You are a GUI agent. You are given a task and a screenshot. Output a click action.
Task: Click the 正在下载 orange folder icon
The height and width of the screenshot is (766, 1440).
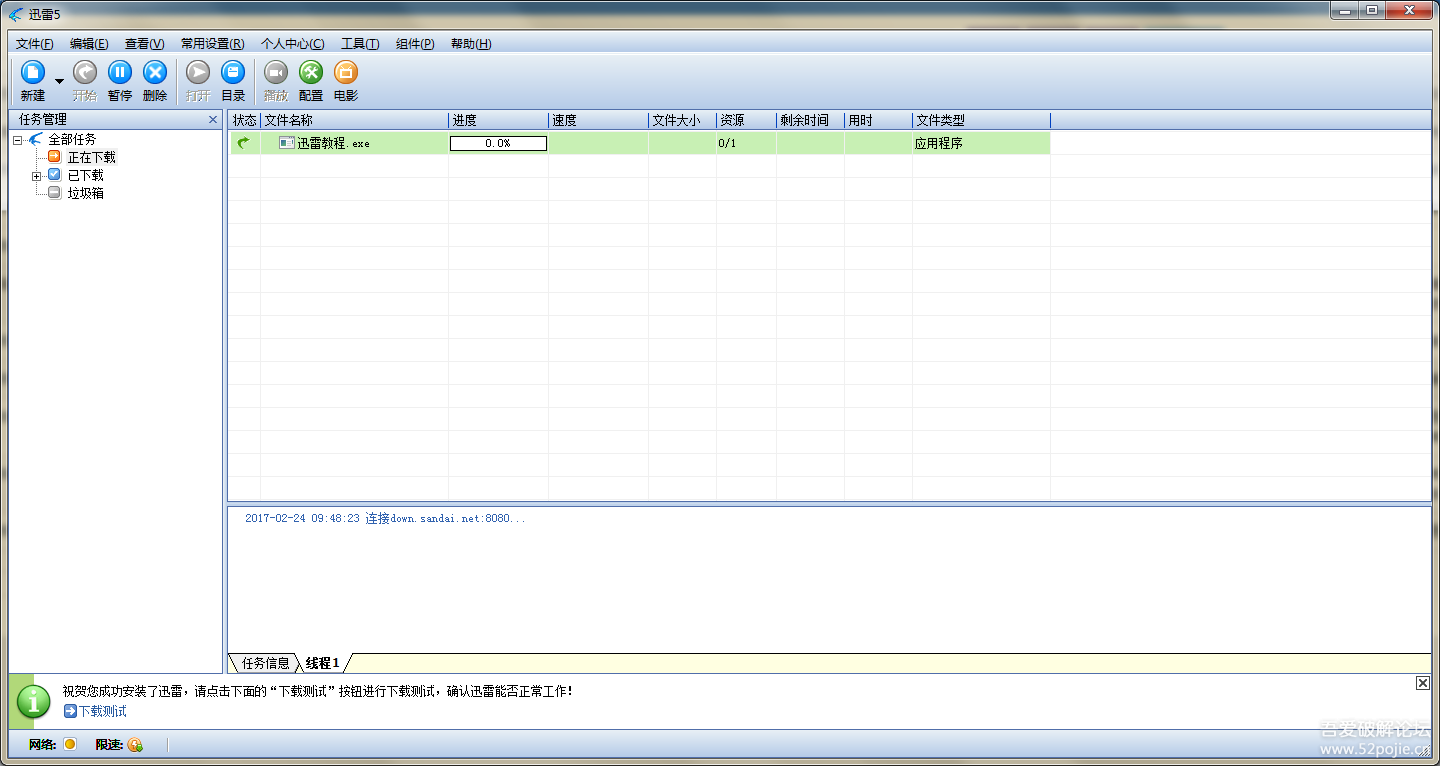pos(54,157)
